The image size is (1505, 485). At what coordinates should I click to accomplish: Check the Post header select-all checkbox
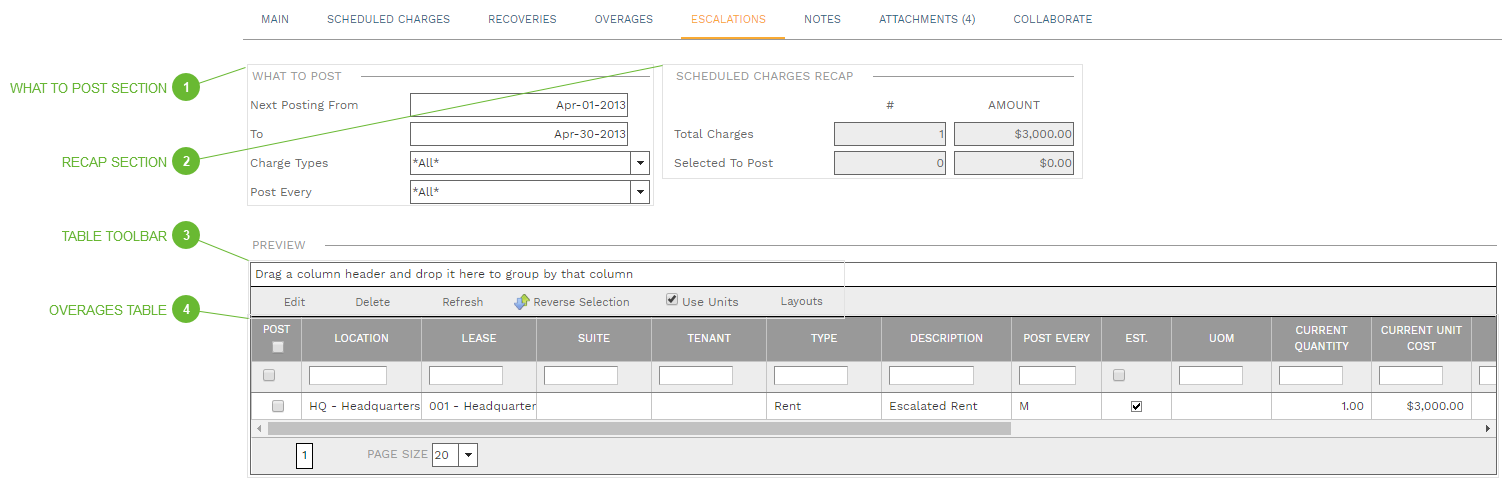click(278, 347)
